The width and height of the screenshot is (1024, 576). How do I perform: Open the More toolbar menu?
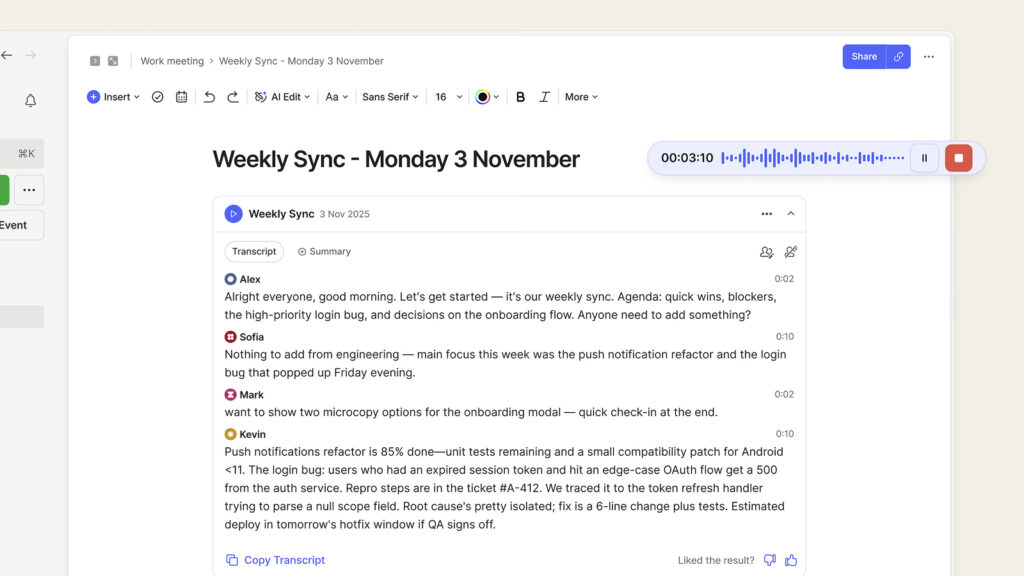pyautogui.click(x=581, y=97)
